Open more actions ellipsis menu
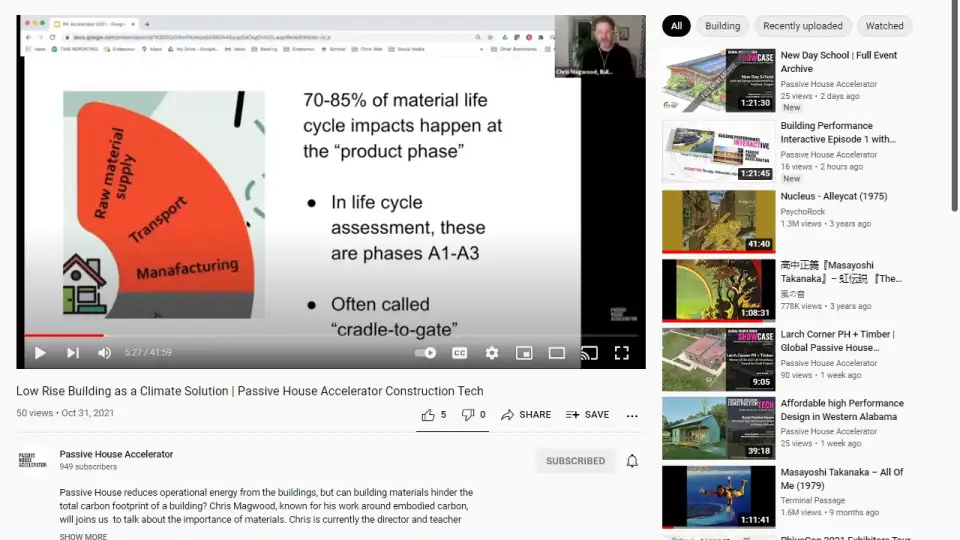The height and width of the screenshot is (540, 960). [632, 416]
